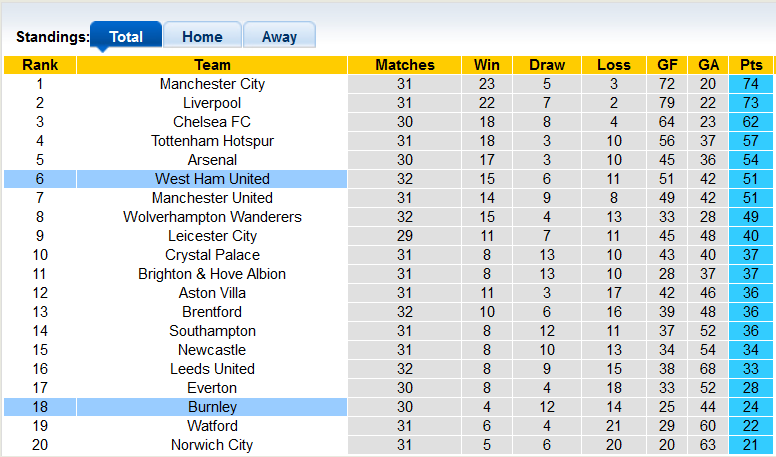
Task: Click on Chelsea FC team name
Action: pos(212,122)
